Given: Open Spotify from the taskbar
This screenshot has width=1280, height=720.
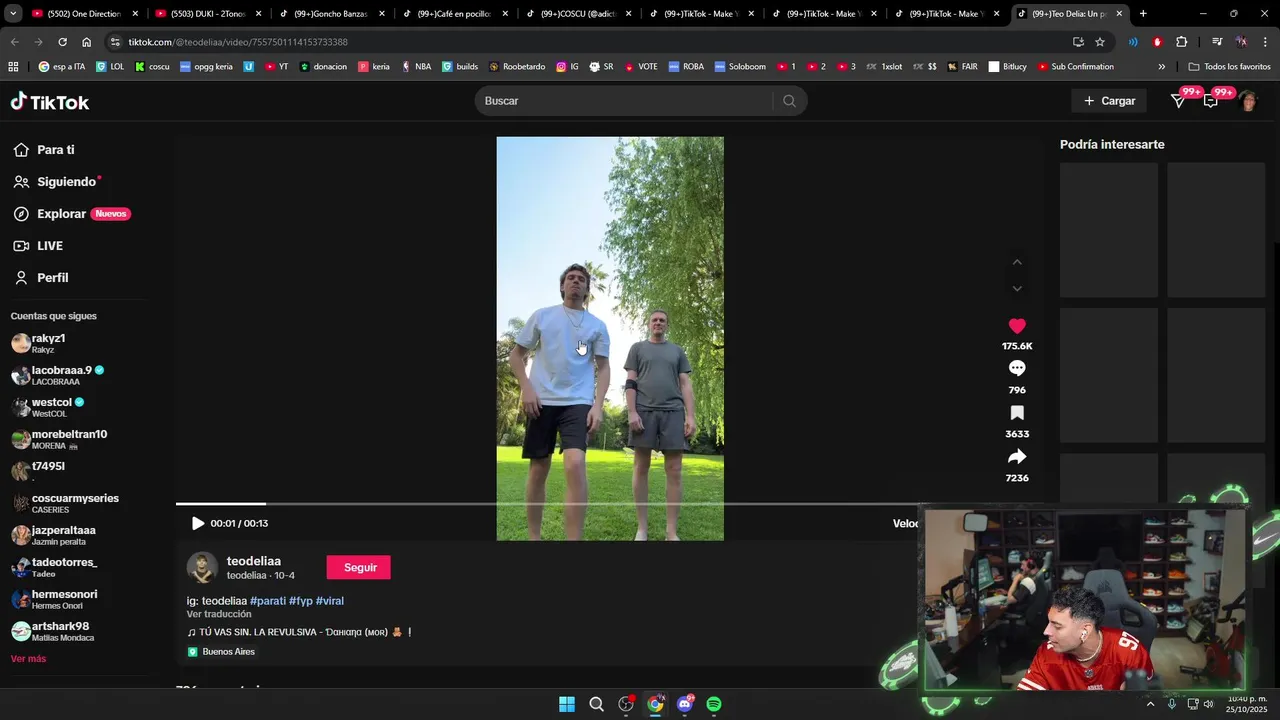Looking at the screenshot, I should point(714,704).
